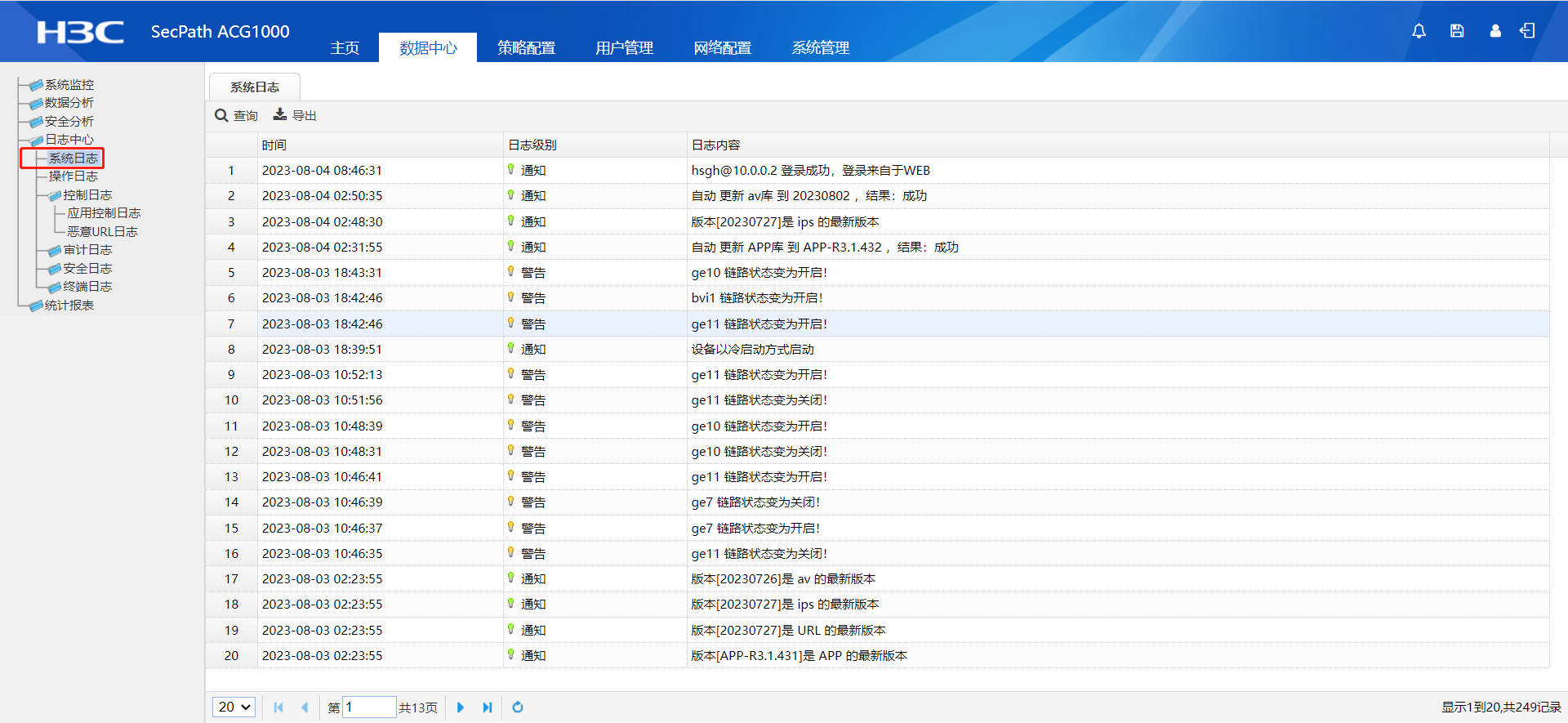Click the 查询 search button
1568x723 pixels.
click(237, 116)
